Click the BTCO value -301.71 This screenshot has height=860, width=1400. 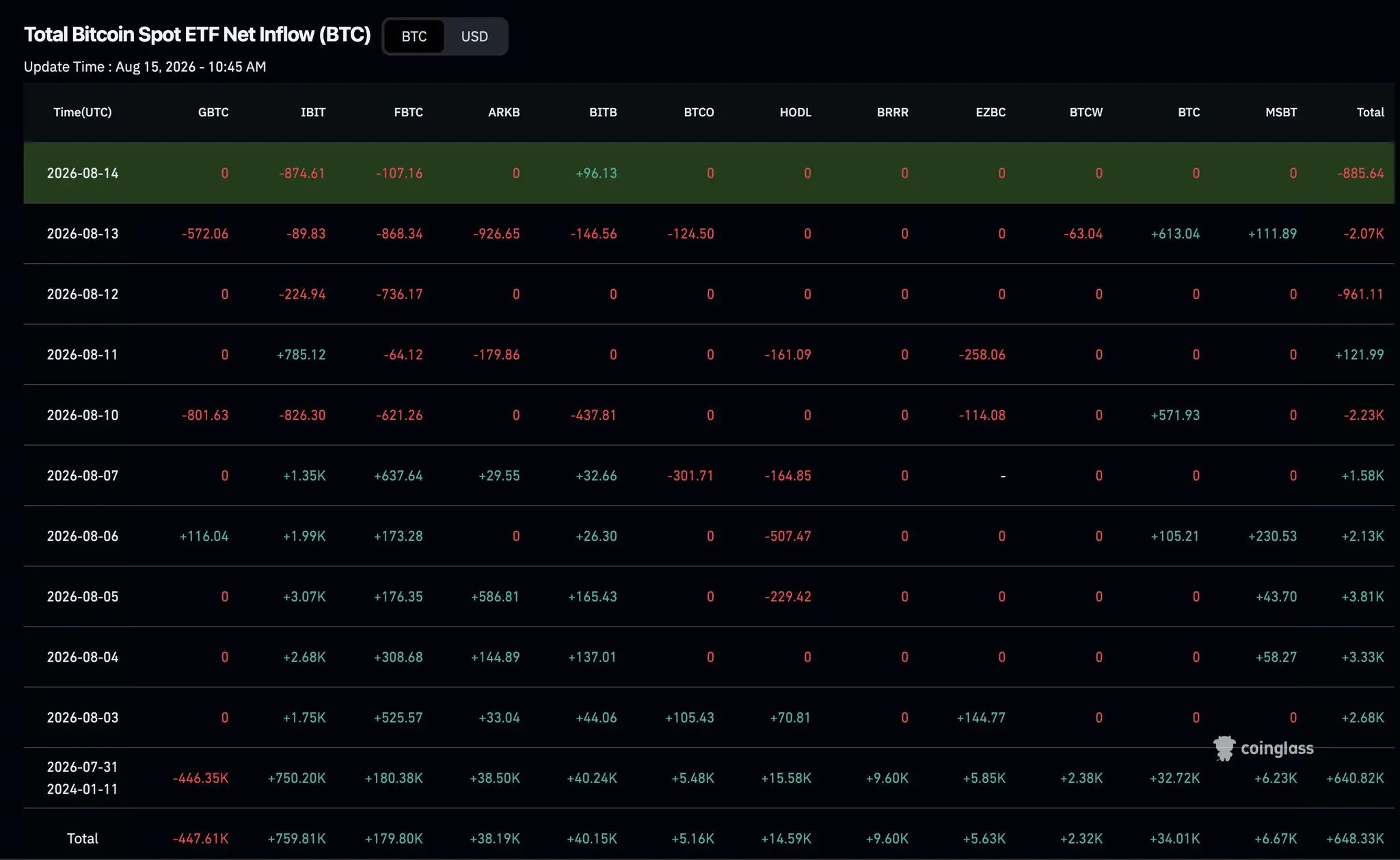click(690, 476)
